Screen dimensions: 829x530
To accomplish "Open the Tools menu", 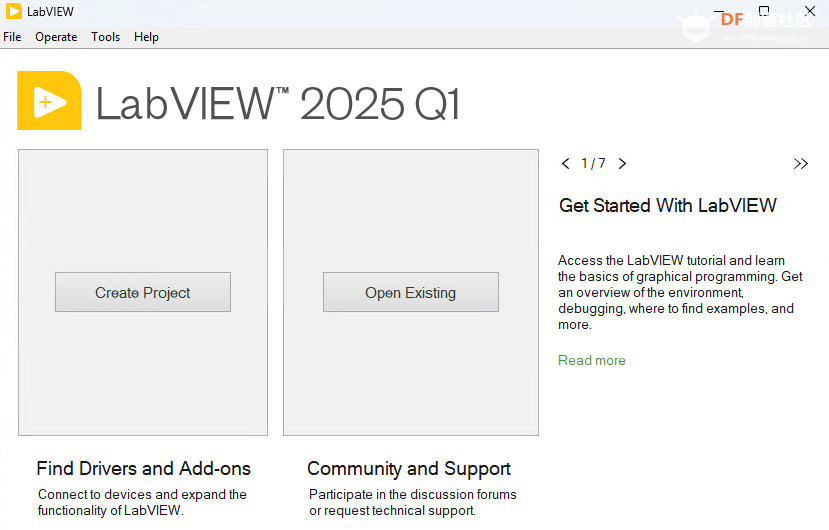I will pos(106,37).
